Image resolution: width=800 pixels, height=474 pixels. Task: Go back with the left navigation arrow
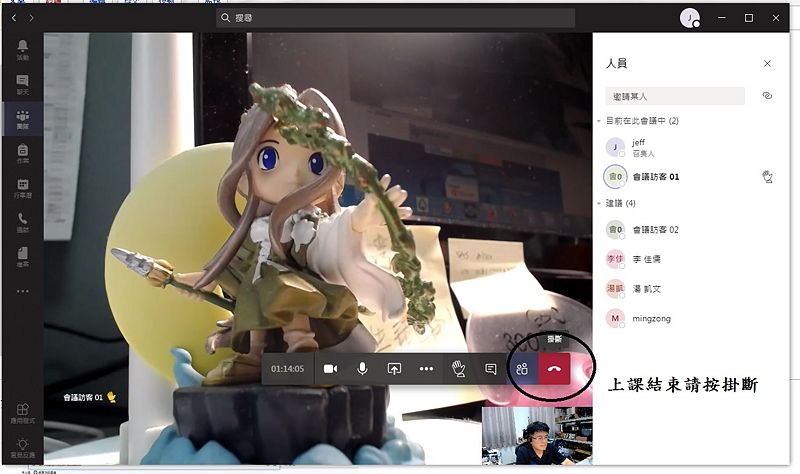coord(14,18)
